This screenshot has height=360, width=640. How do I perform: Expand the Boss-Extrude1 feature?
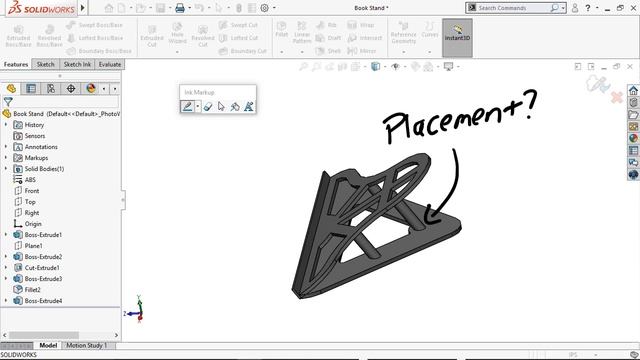click(x=6, y=235)
